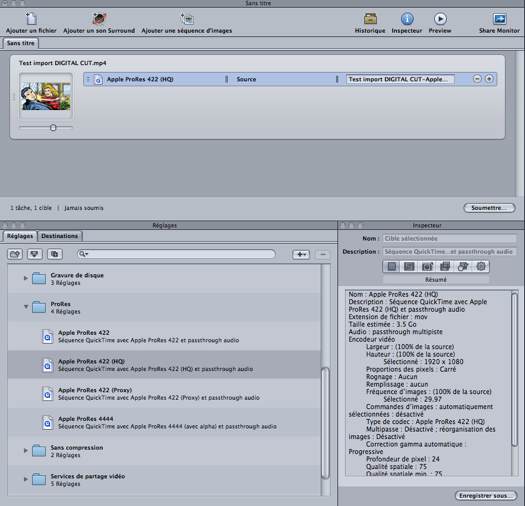Click the search magnifier icon in Réglages
The width and height of the screenshot is (525, 506).
click(82, 254)
